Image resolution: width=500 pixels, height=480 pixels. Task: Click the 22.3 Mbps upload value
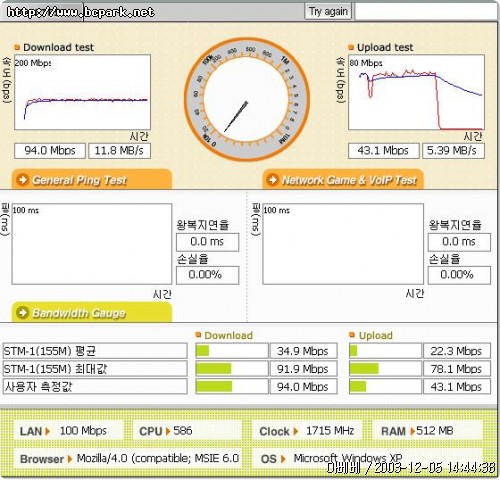457,351
